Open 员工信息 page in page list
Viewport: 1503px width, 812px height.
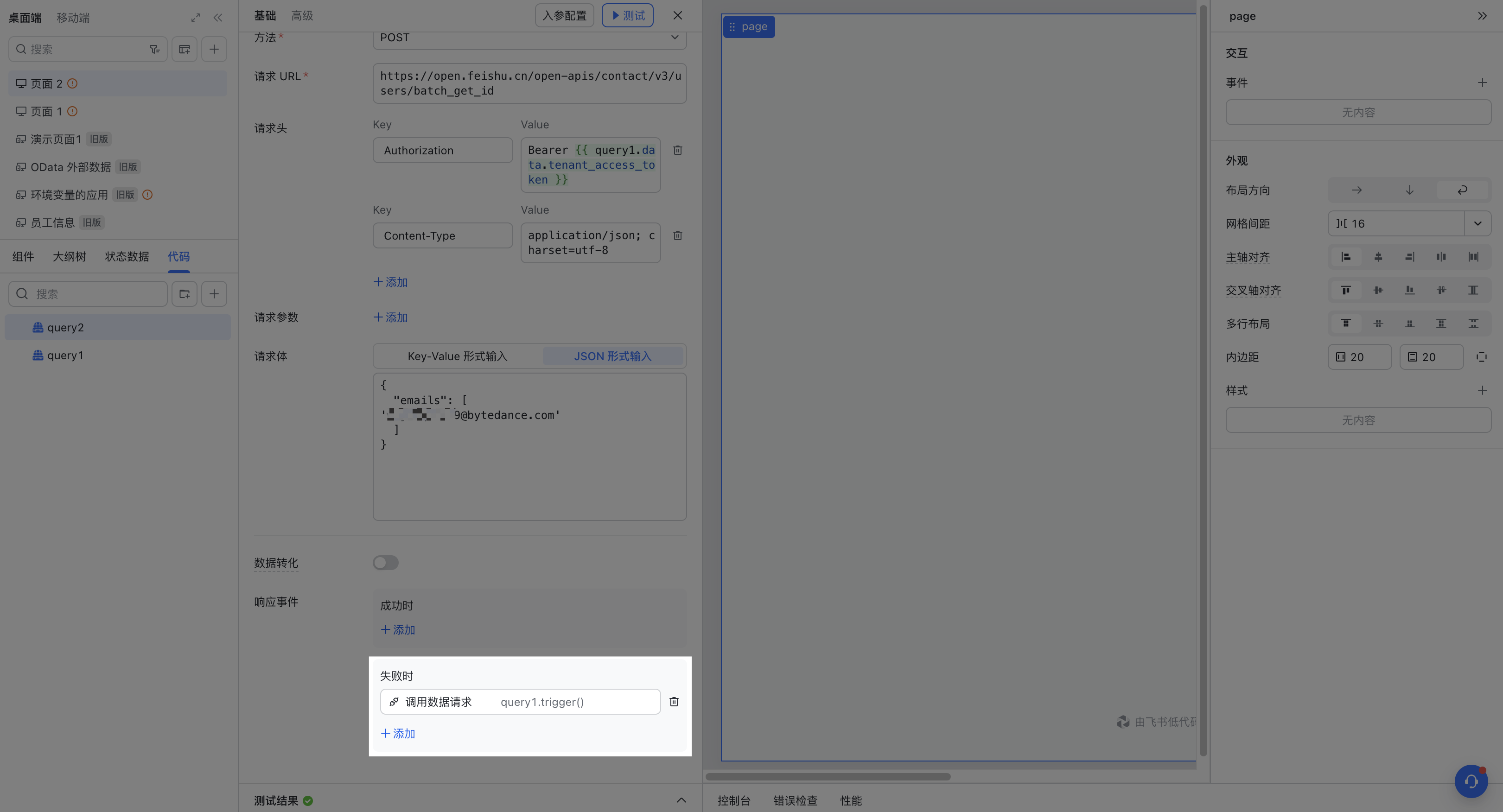(x=117, y=223)
